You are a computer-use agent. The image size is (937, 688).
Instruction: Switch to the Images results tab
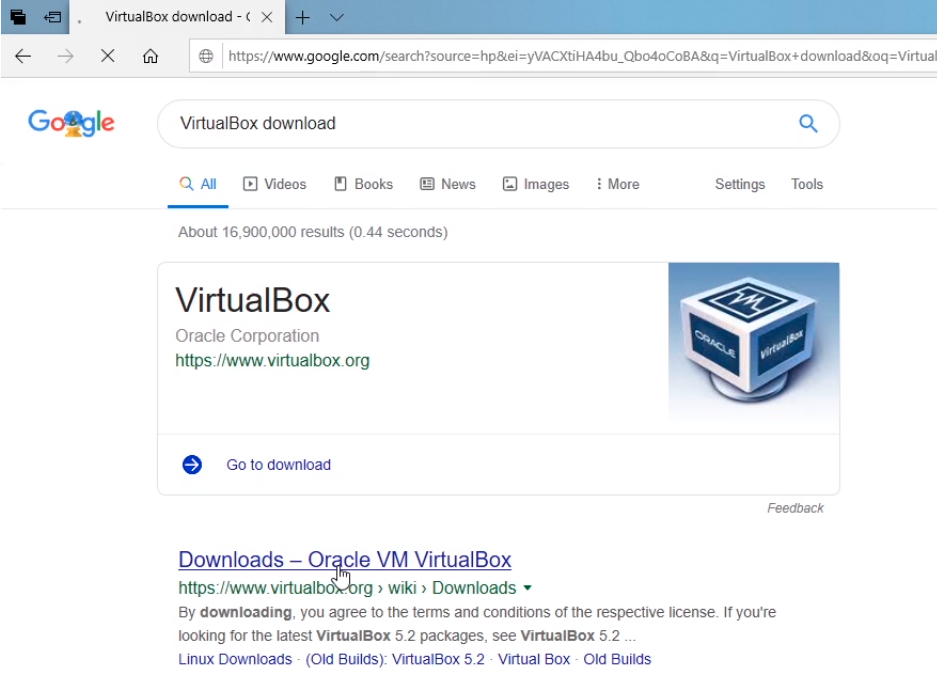[536, 184]
